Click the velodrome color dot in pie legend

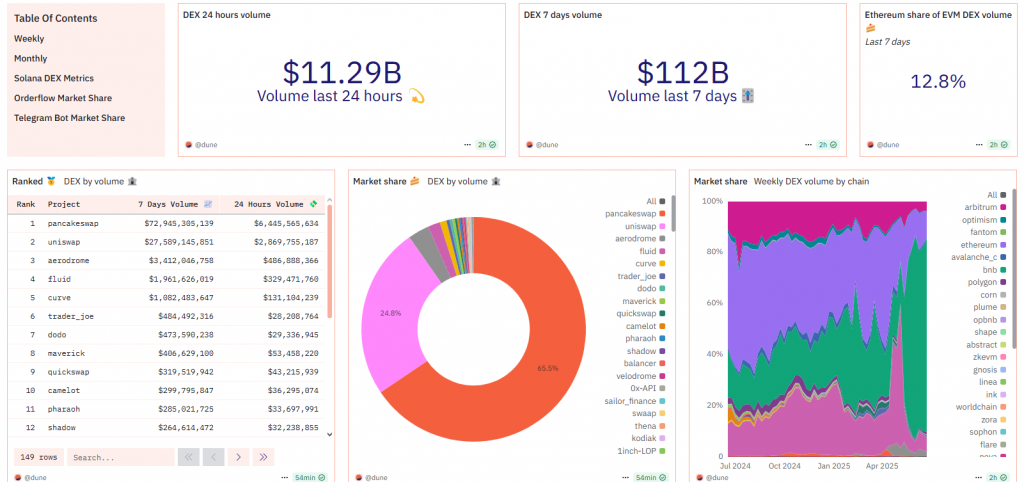click(663, 376)
